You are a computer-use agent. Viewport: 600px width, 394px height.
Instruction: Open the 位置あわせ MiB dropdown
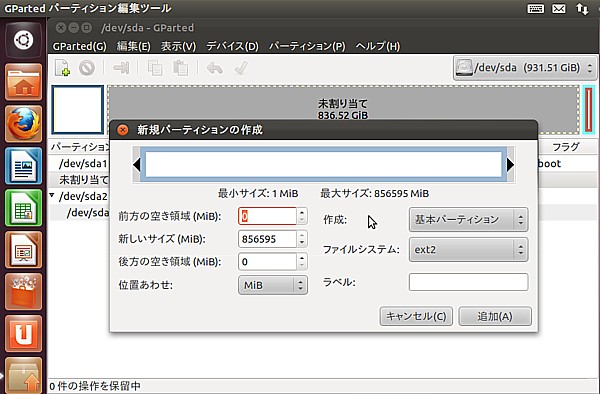click(x=273, y=285)
